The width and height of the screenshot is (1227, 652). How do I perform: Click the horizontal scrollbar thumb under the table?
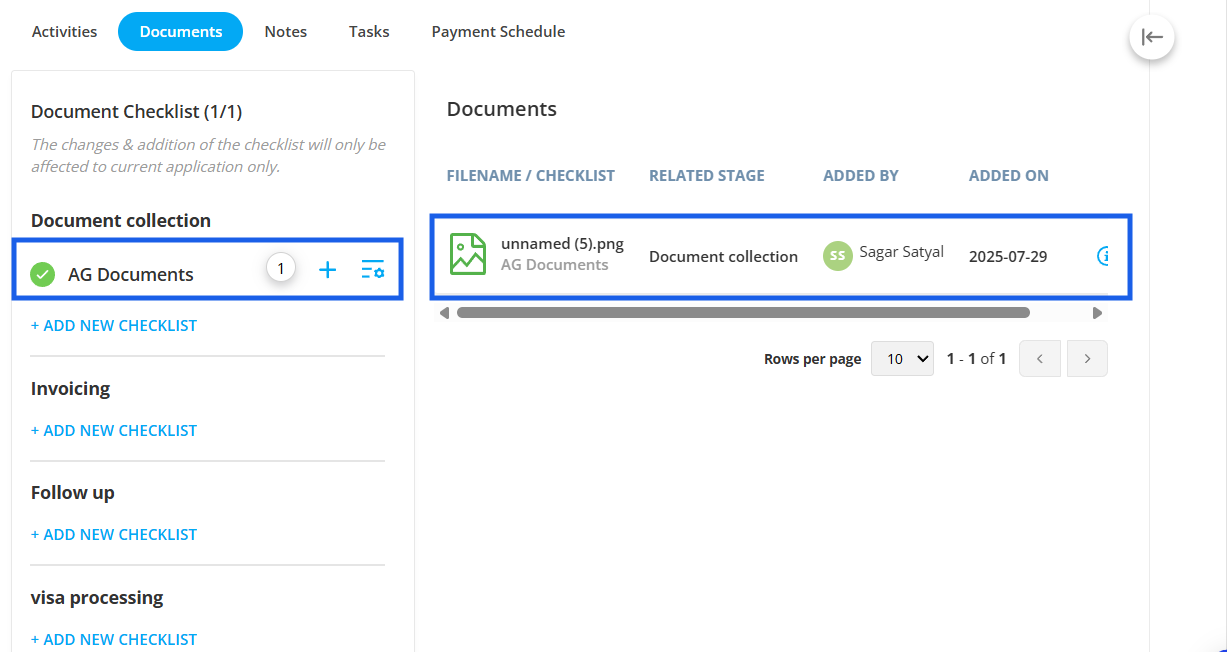click(743, 313)
